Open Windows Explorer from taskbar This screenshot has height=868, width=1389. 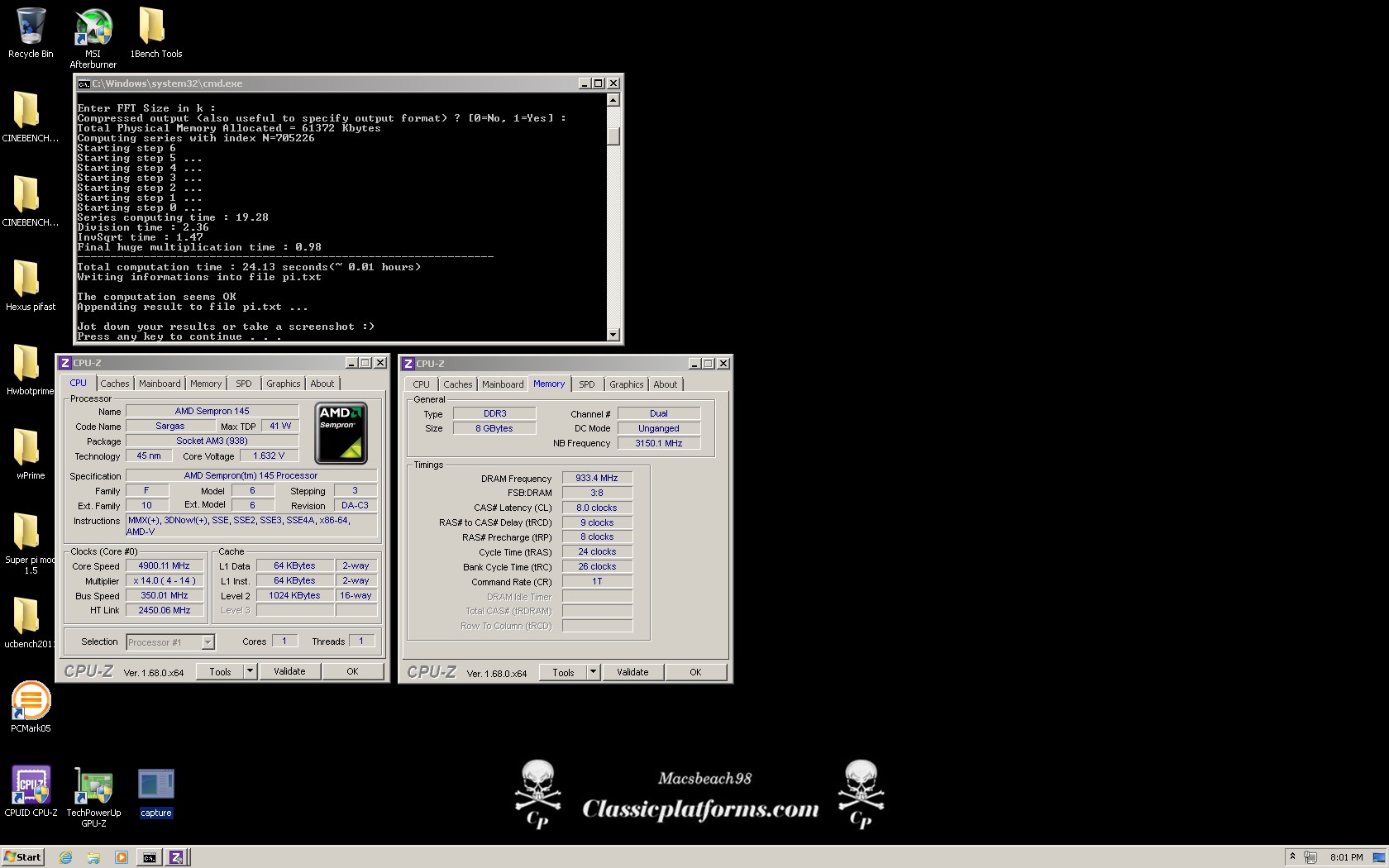(x=93, y=857)
